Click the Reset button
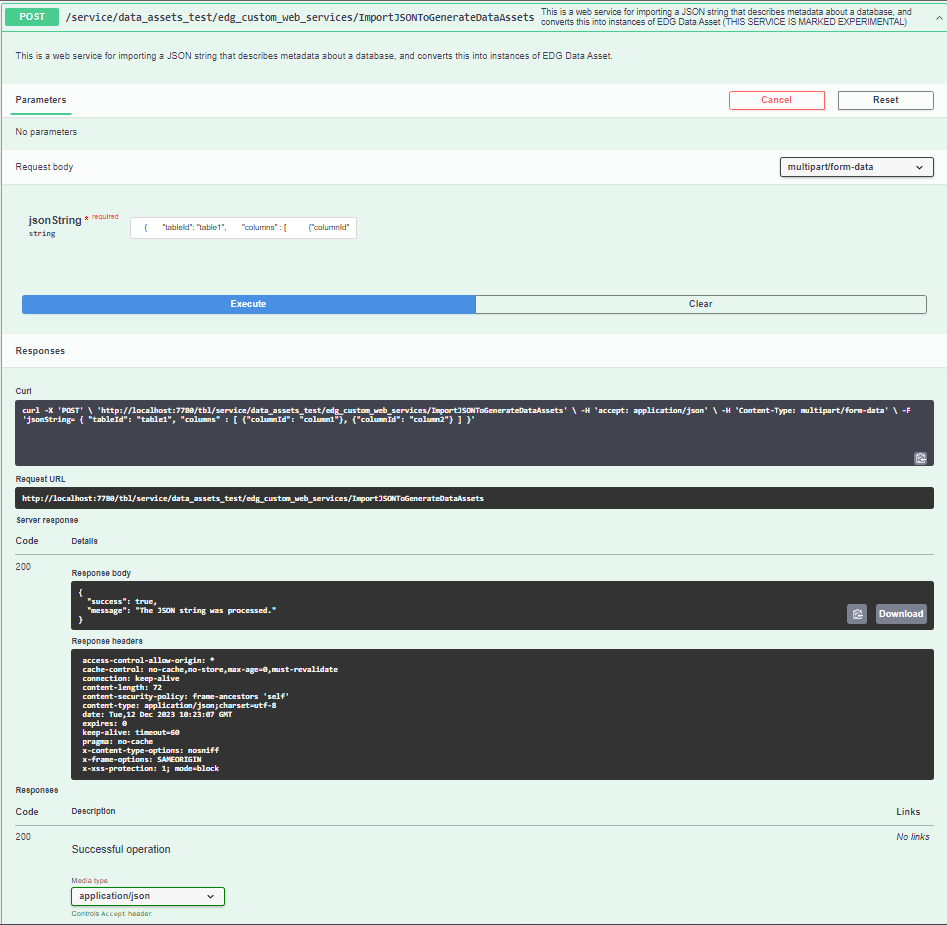947x925 pixels. 885,100
